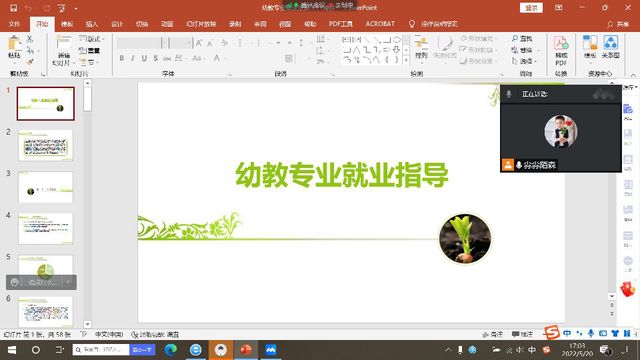The image size is (640, 360).
Task: Switch to the ACROBAT tab
Action: [380, 24]
